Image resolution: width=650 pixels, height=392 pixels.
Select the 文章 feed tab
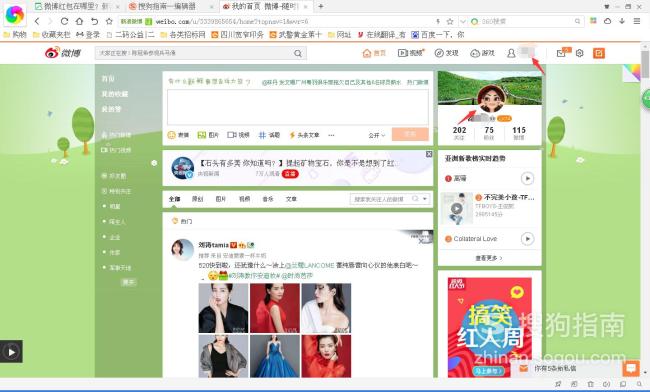pos(291,199)
